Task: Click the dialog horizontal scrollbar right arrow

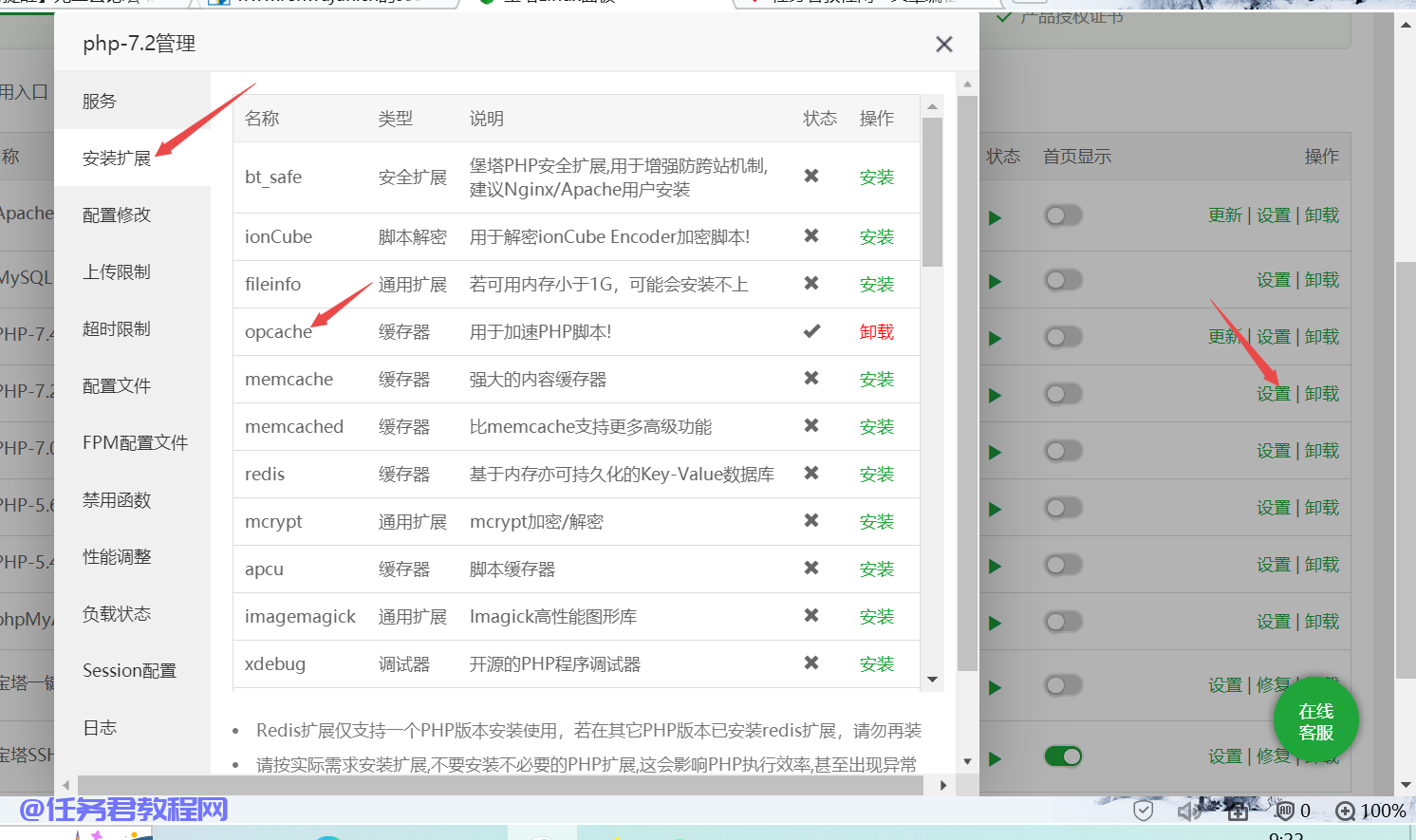Action: coord(943,785)
